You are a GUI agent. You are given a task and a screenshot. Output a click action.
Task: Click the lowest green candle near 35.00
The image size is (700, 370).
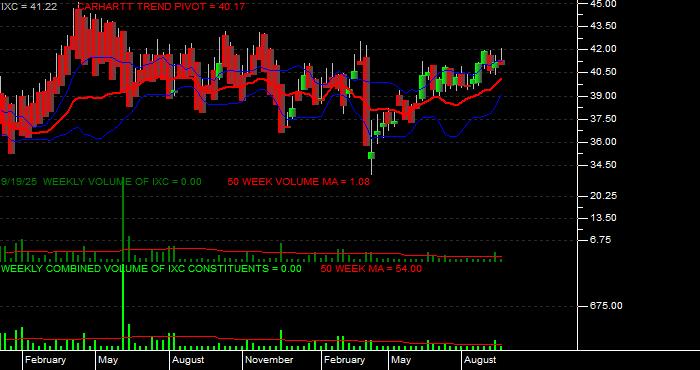pyautogui.click(x=371, y=155)
